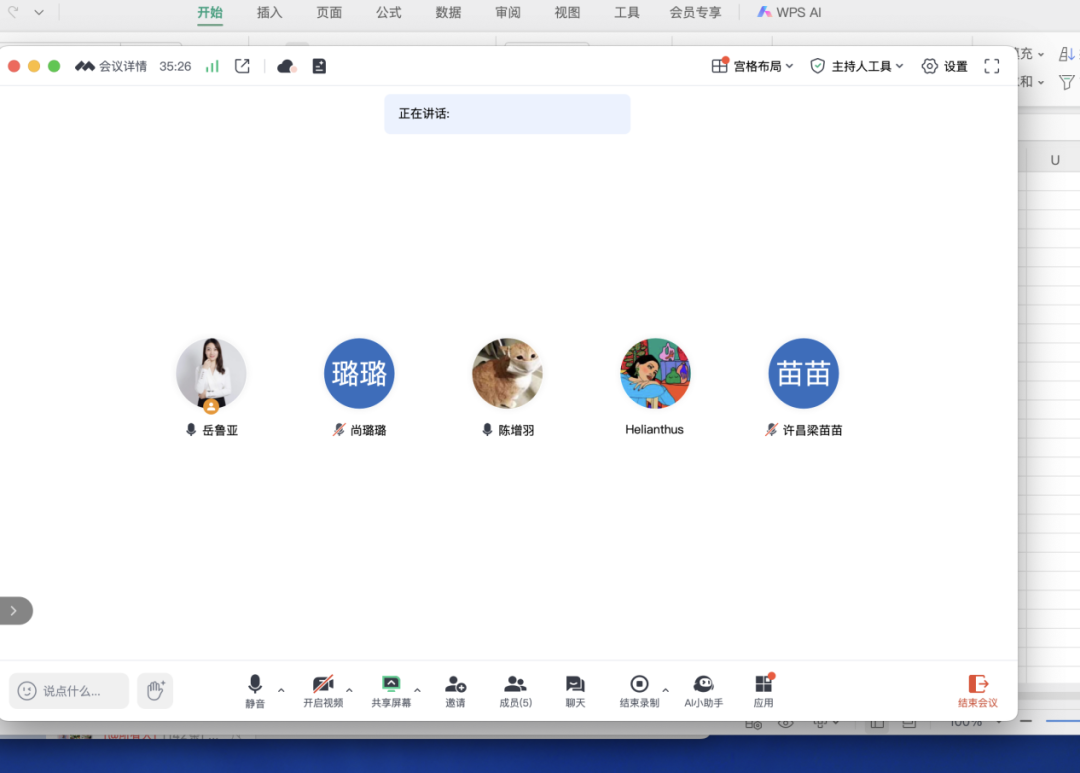Viewport: 1080px width, 773px height.
Task: Open the 公式 ribbon tab
Action: point(388,13)
